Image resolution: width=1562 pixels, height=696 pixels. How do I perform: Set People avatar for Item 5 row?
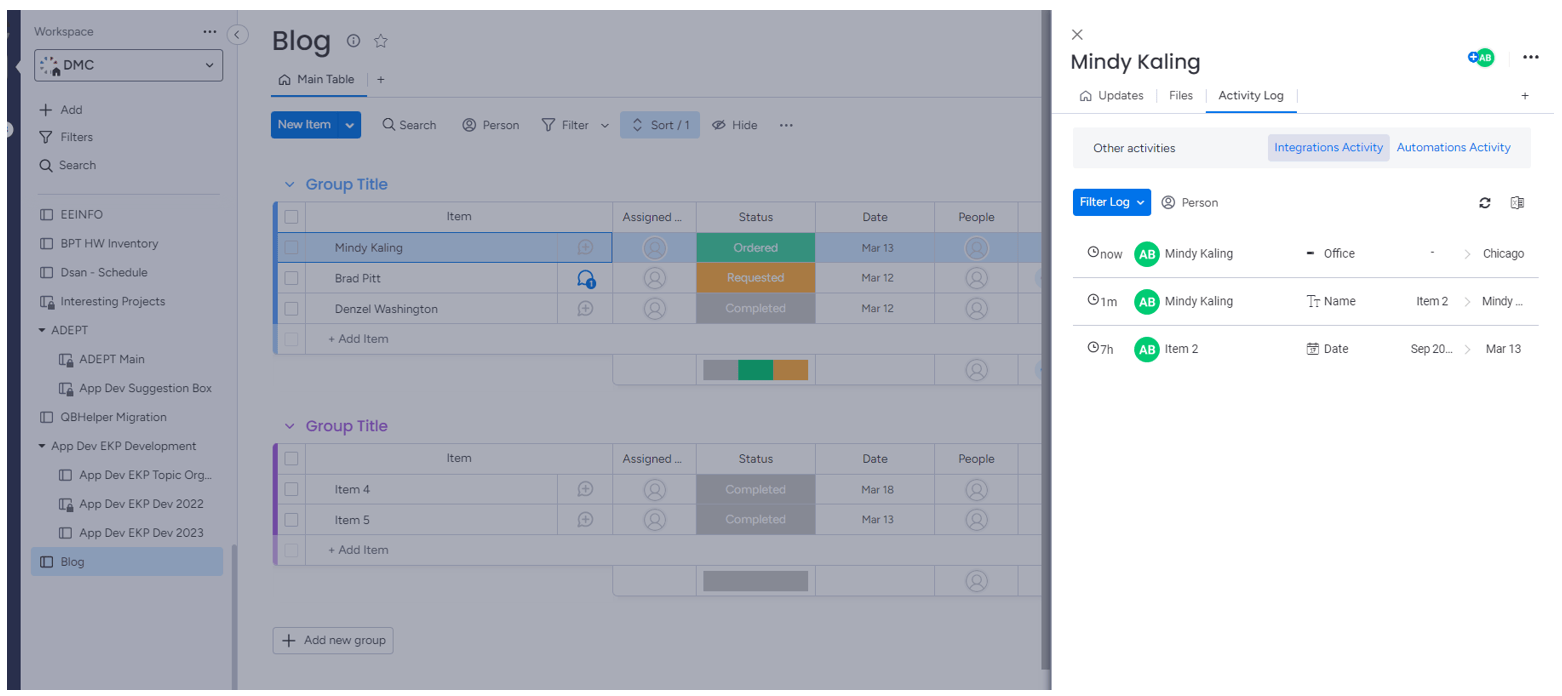click(976, 520)
